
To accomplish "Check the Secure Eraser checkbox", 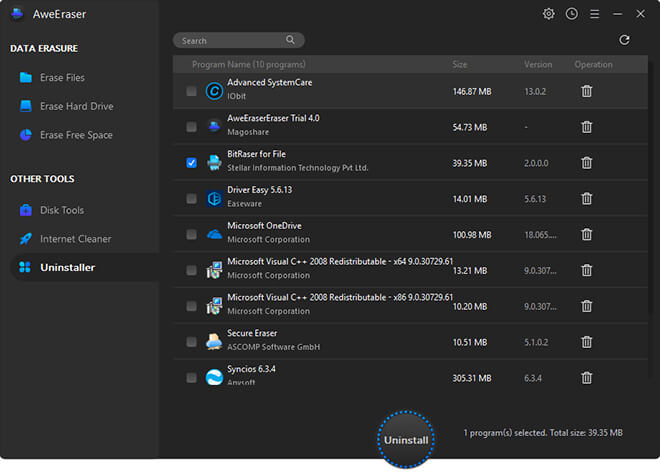I will tap(191, 342).
